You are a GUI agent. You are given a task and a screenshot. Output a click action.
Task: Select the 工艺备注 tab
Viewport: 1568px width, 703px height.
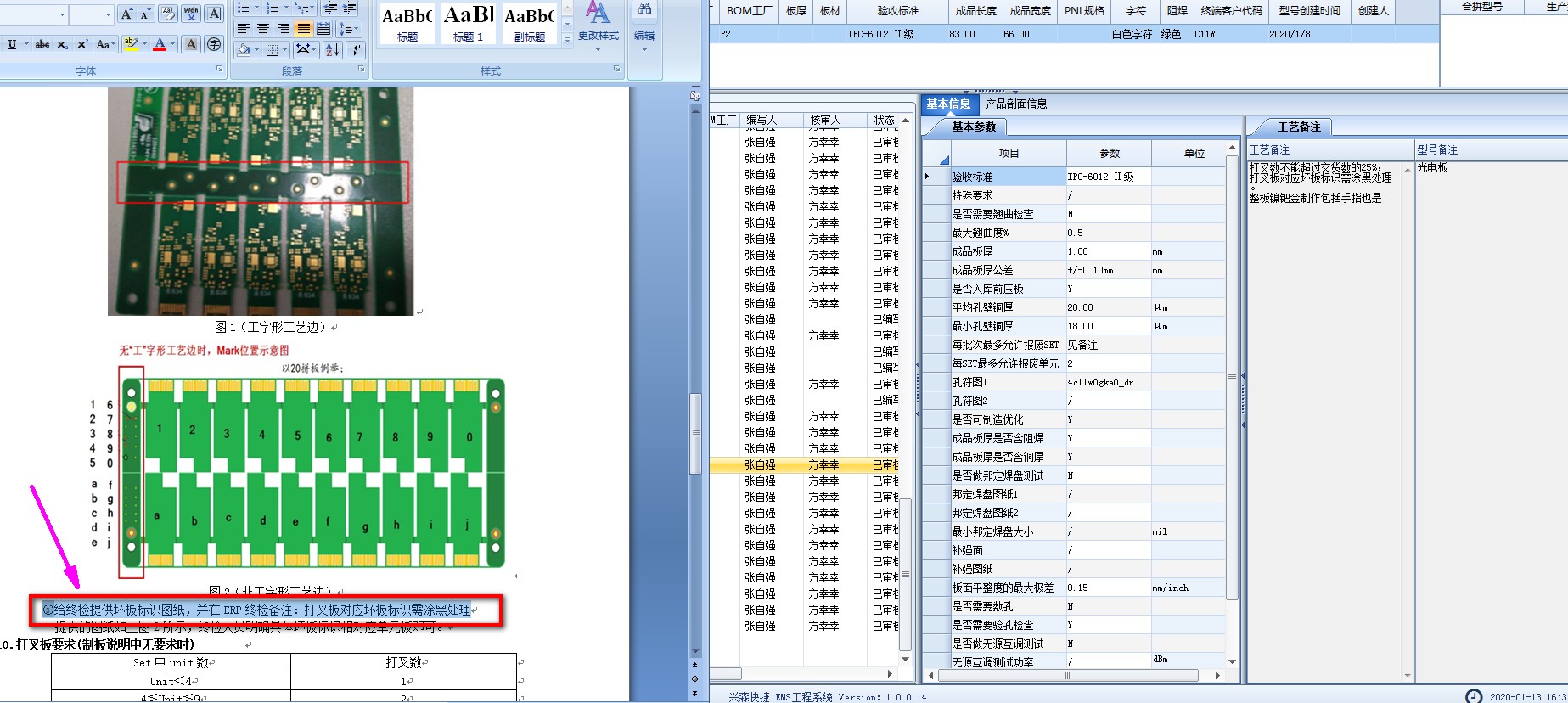click(1299, 127)
